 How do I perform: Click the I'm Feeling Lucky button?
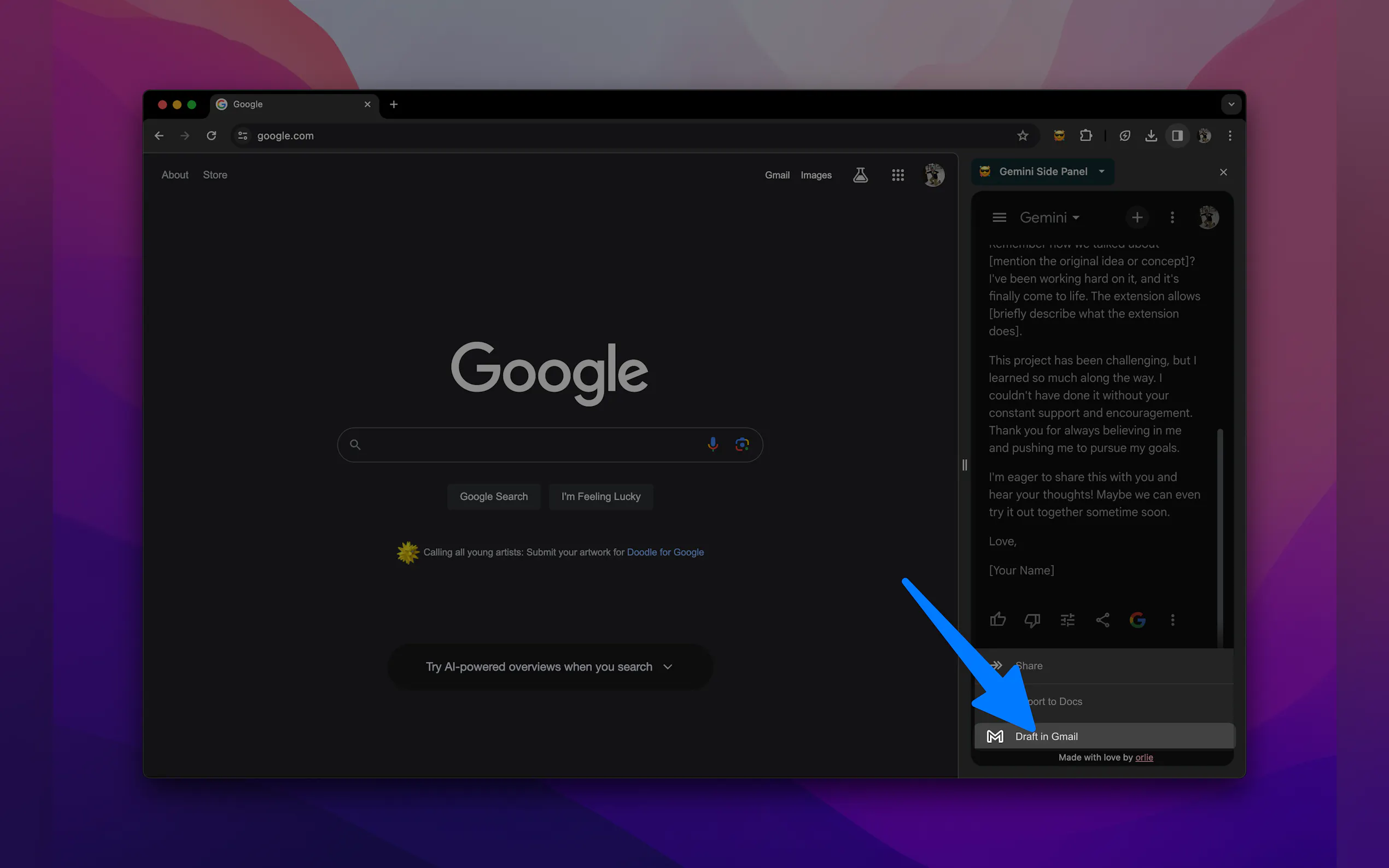[x=600, y=496]
